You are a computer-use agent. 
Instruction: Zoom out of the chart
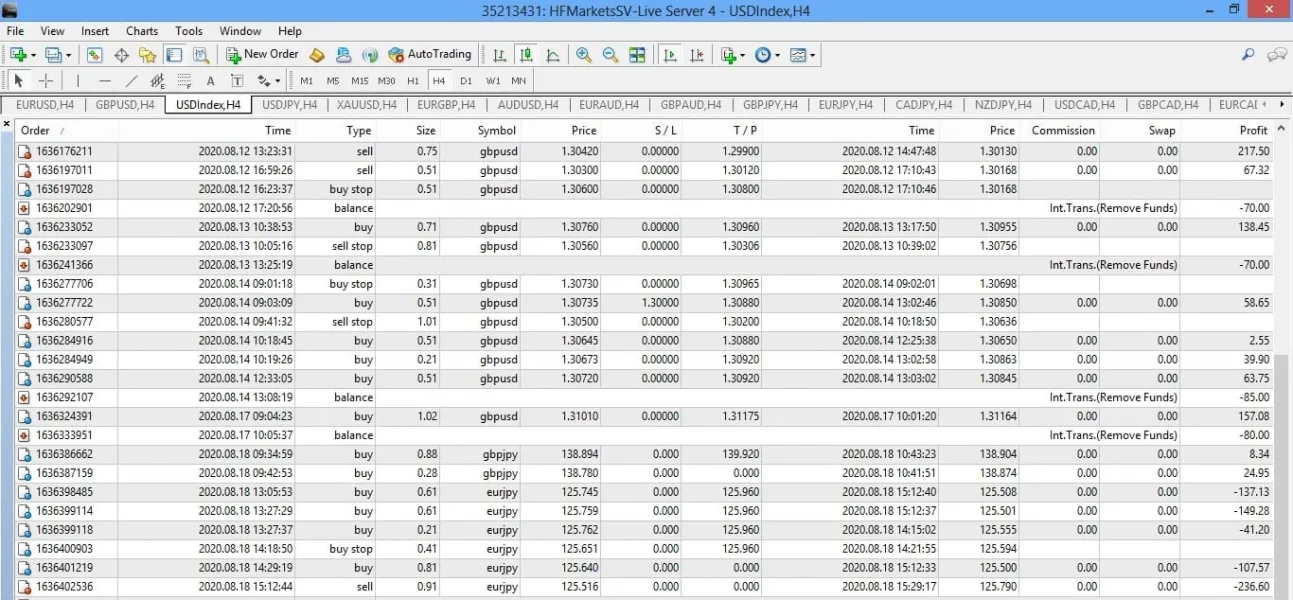pyautogui.click(x=610, y=55)
